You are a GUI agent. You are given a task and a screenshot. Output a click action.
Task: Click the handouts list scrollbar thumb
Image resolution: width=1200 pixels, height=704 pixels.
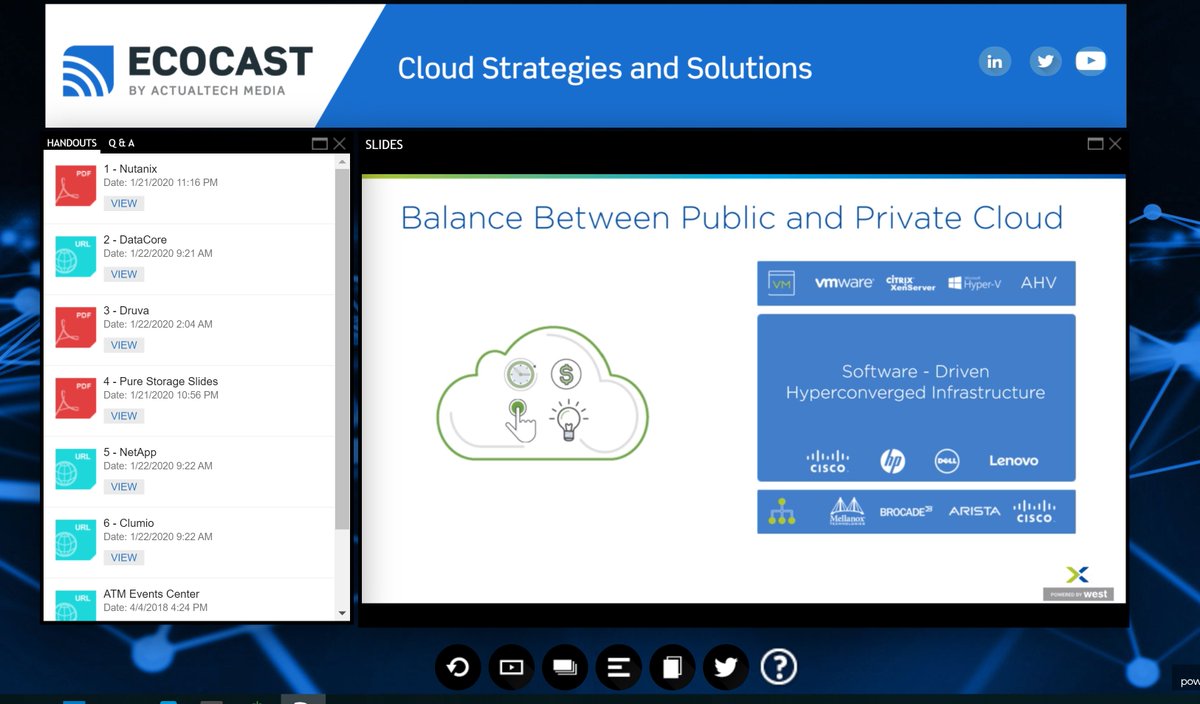(x=342, y=350)
